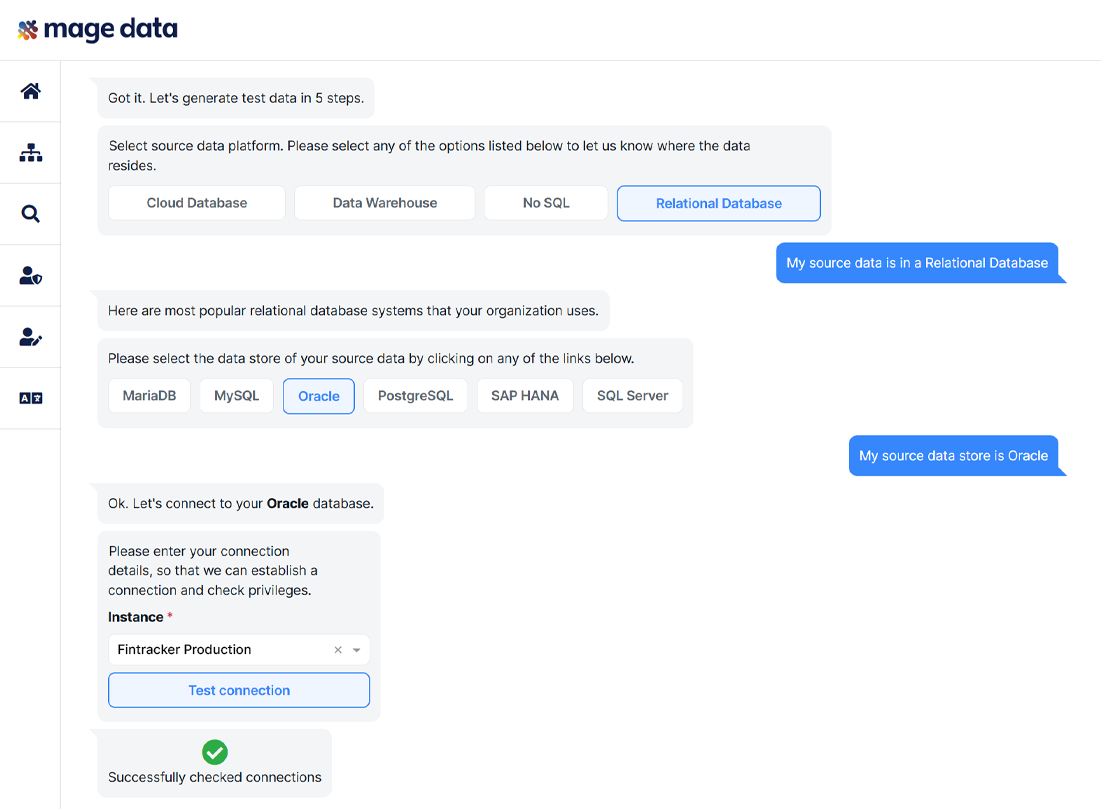Open the hierarchy diagram sidebar icon
This screenshot has width=1101, height=809.
pos(31,153)
